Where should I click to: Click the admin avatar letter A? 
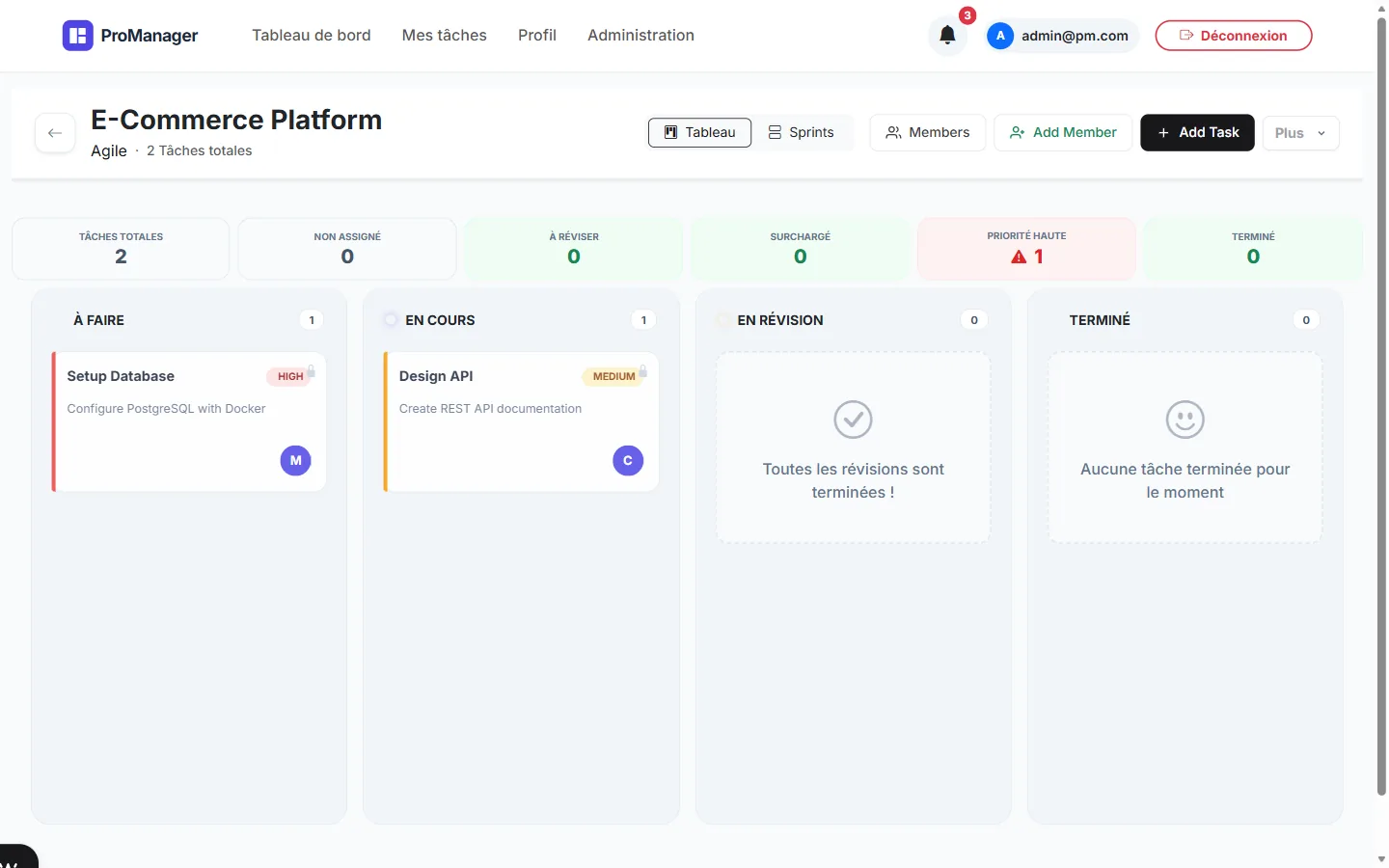(1000, 36)
